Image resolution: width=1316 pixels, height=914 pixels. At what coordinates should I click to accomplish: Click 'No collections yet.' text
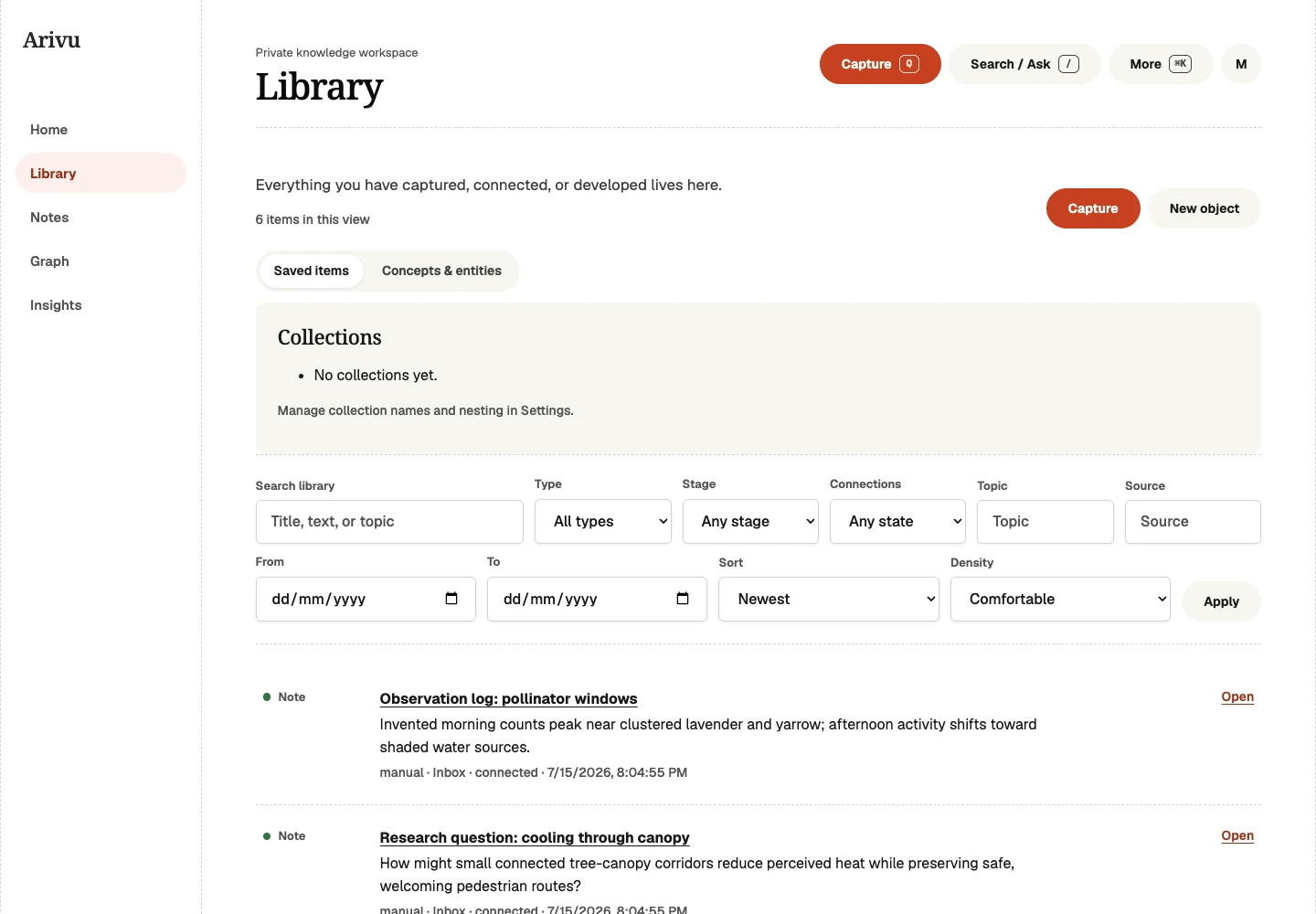click(x=376, y=376)
